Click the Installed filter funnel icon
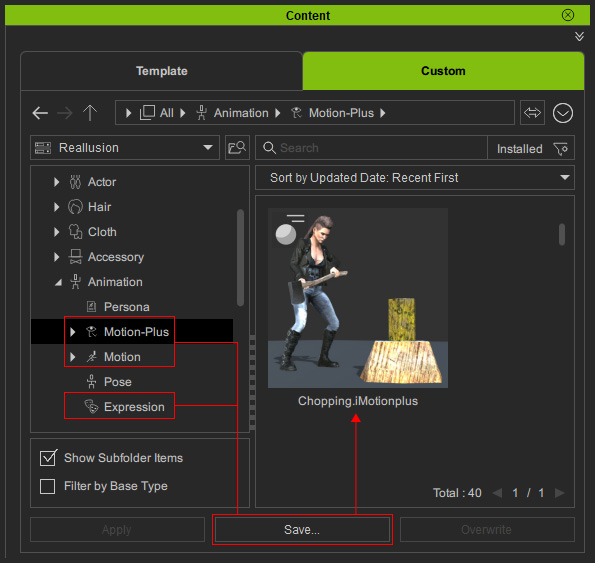This screenshot has width=595, height=563. click(x=560, y=148)
